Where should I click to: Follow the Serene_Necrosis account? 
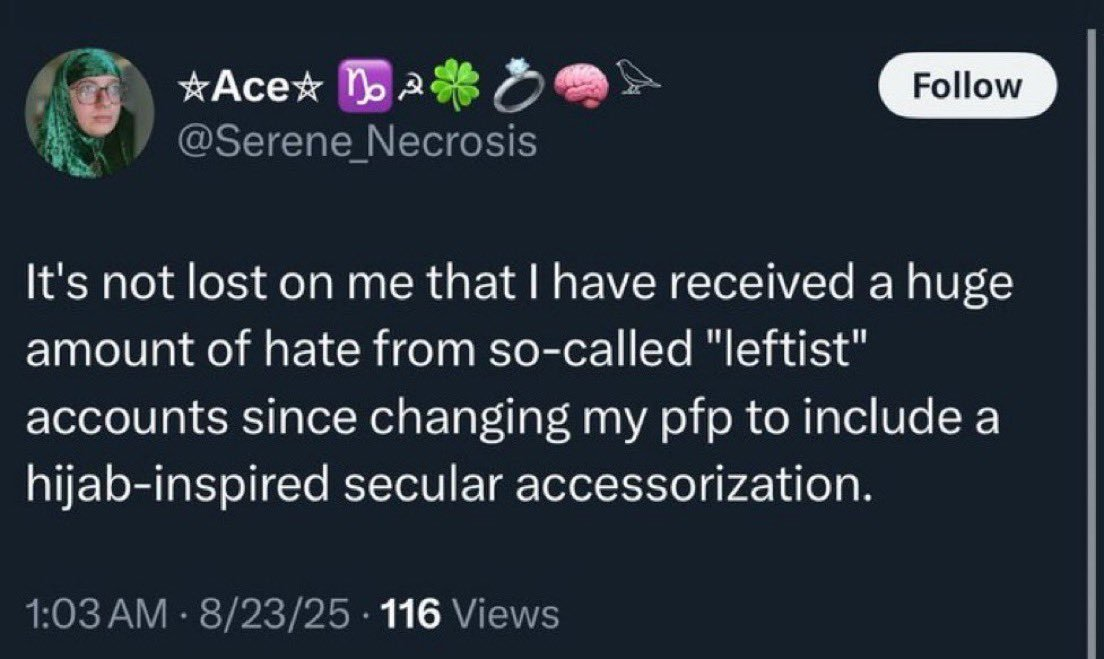pos(967,85)
